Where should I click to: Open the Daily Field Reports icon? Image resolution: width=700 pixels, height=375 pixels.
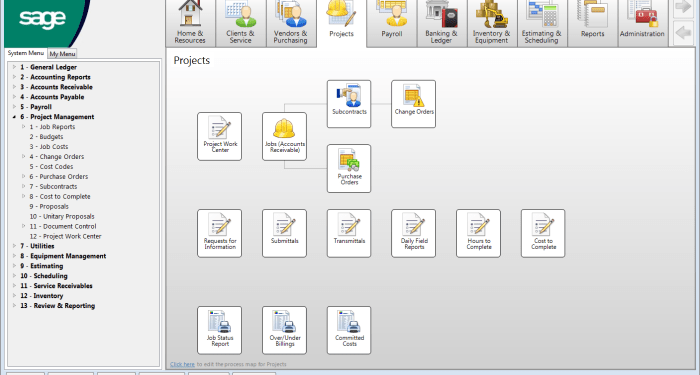click(414, 233)
